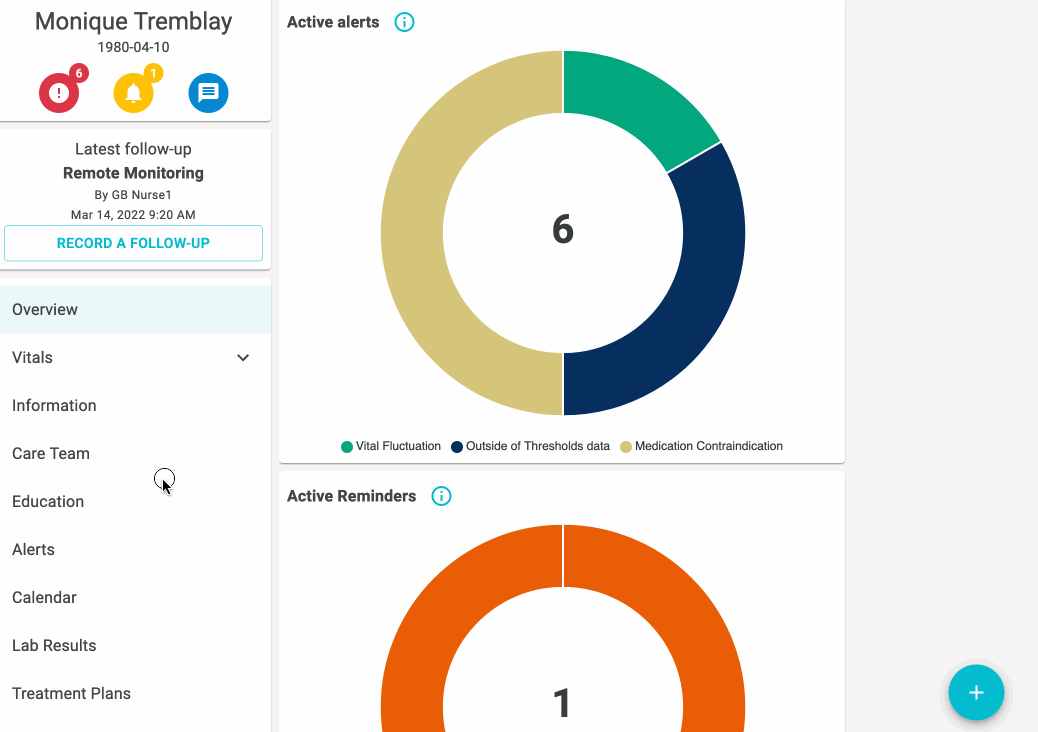Select Overview in the sidebar
This screenshot has width=1038, height=732.
click(136, 309)
